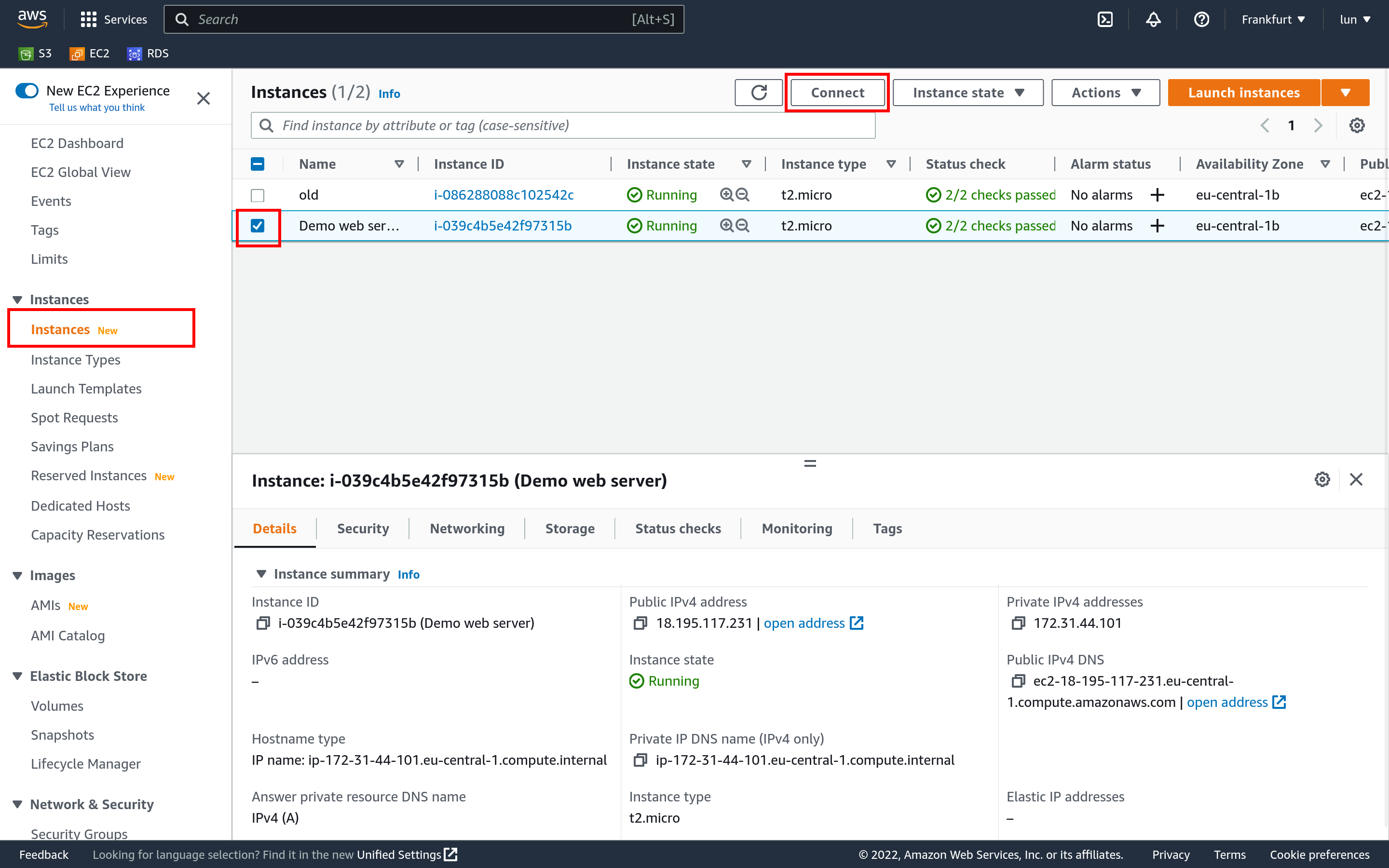The height and width of the screenshot is (868, 1389).
Task: Select the old instance checkbox
Action: [x=258, y=195]
